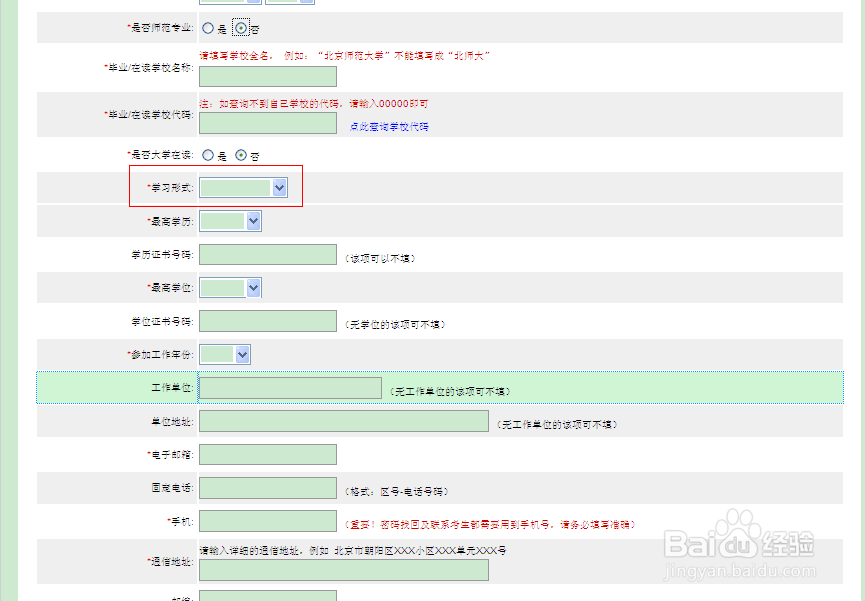865x601 pixels.
Task: Open the 学习形式 dropdown
Action: click(x=243, y=187)
